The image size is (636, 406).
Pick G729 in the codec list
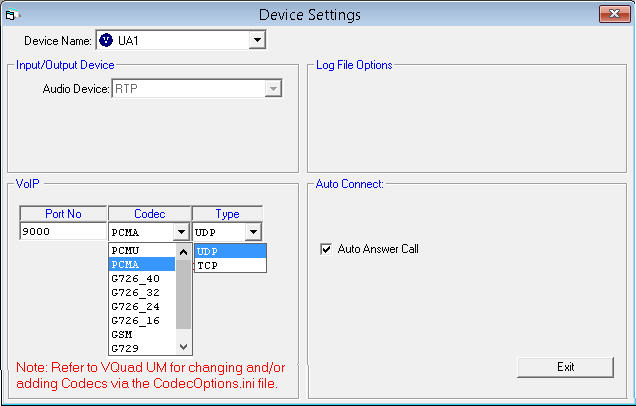coord(142,348)
